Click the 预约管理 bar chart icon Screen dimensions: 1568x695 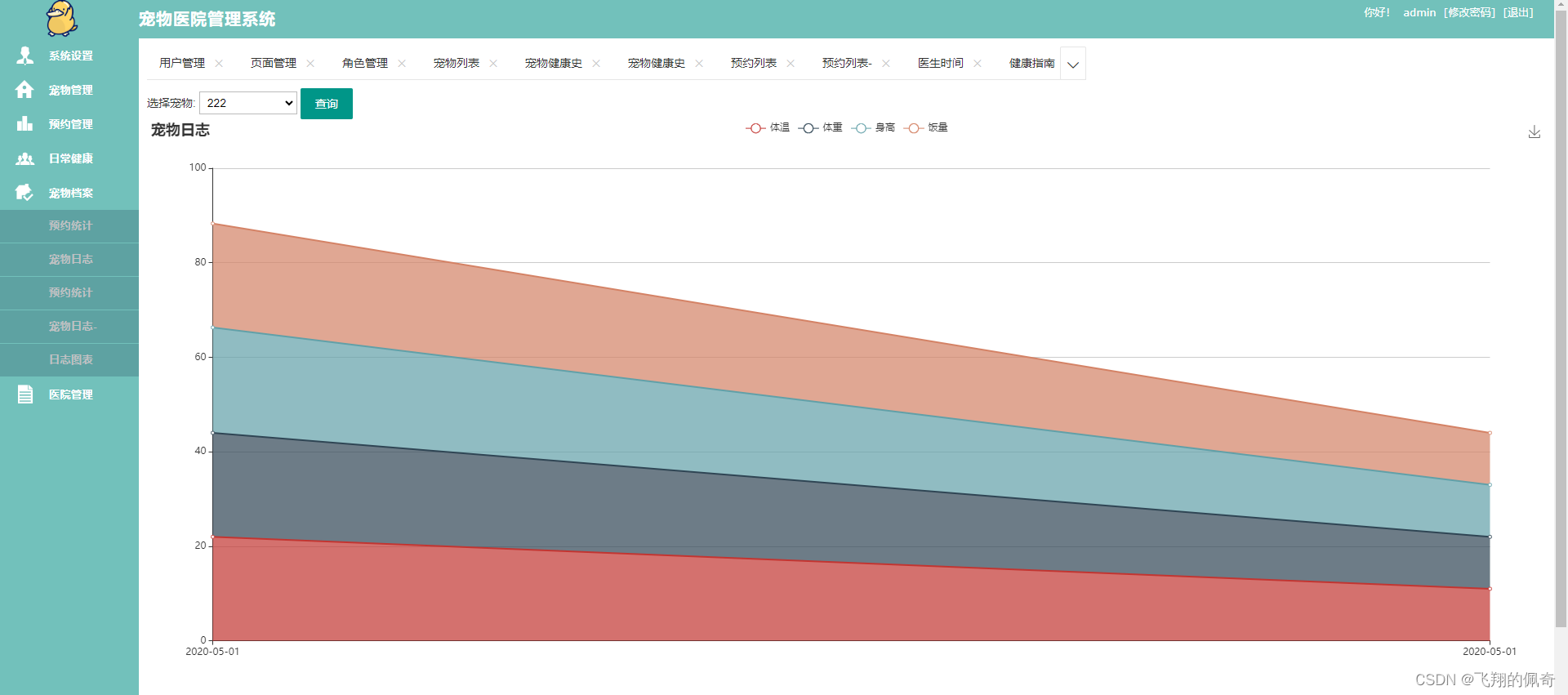[25, 124]
